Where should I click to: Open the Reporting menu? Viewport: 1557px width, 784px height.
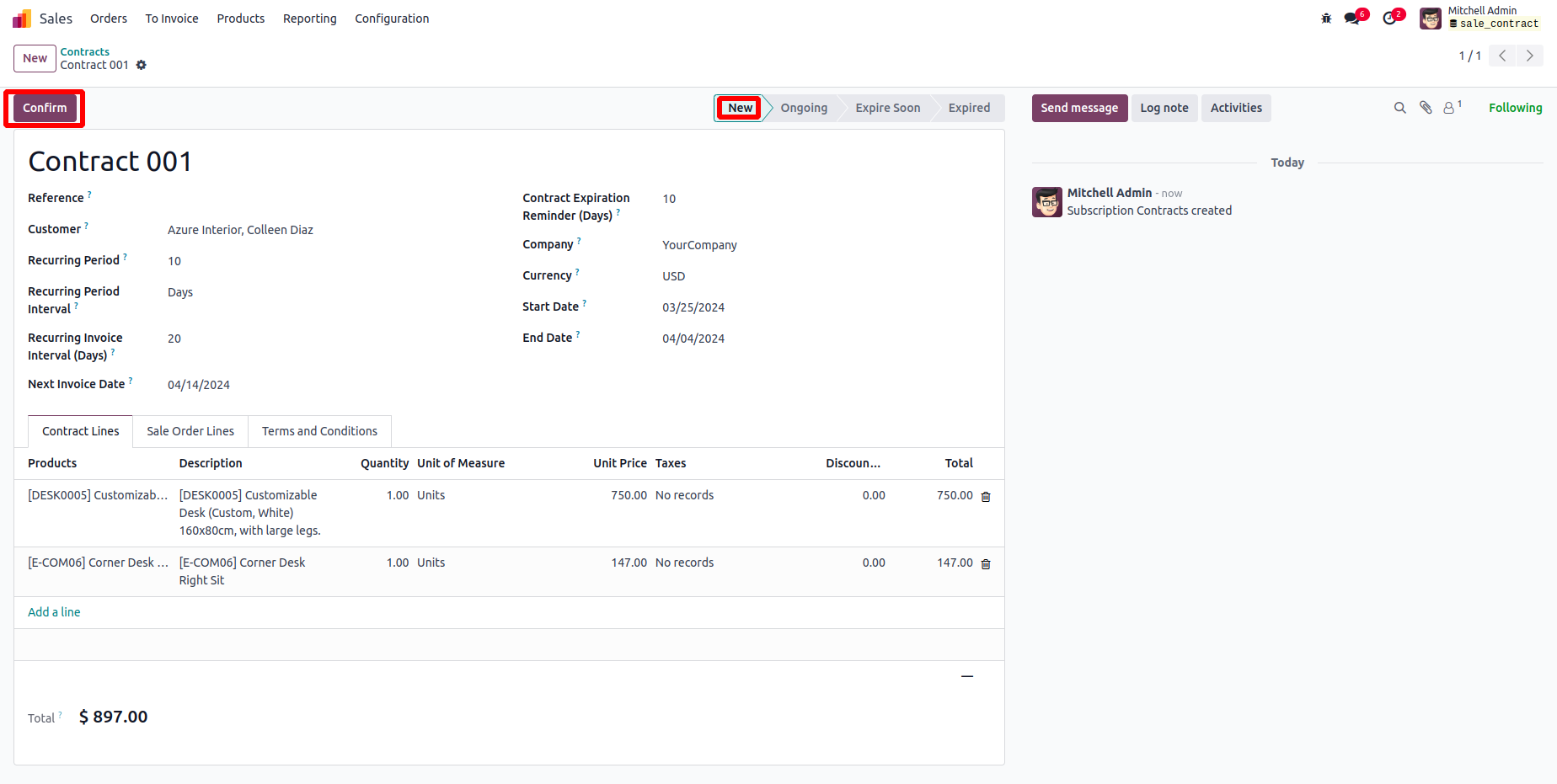click(309, 19)
